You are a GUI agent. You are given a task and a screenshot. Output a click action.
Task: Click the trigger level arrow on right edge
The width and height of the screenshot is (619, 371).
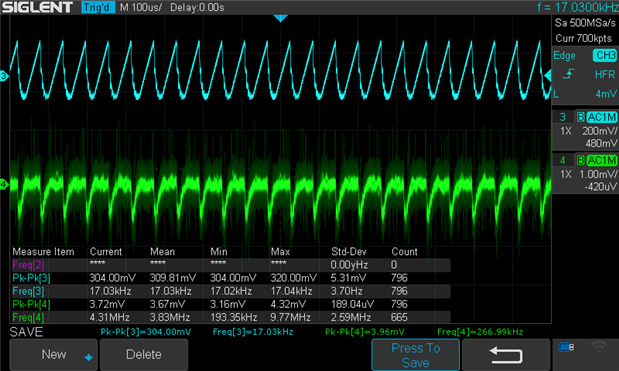click(548, 76)
